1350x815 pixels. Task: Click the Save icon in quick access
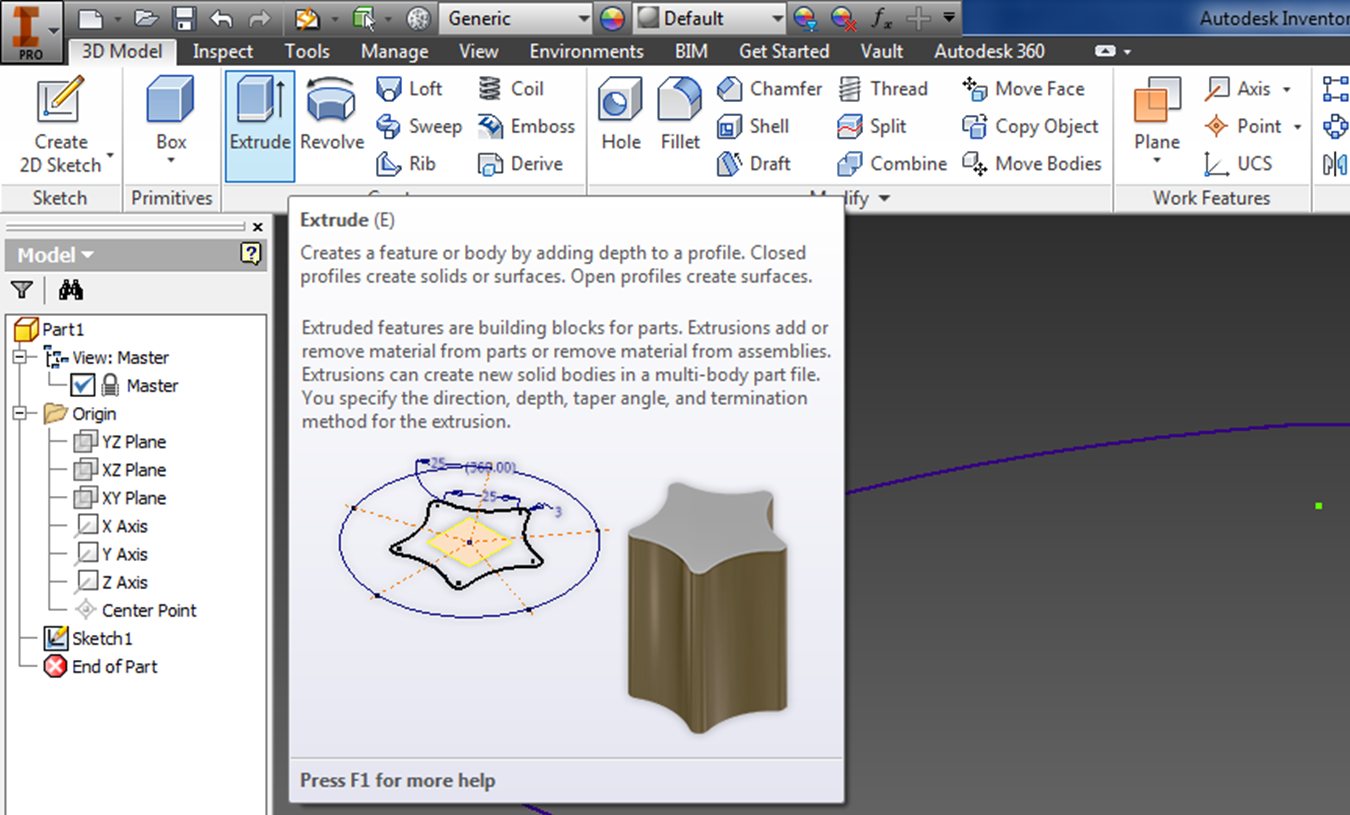pyautogui.click(x=183, y=18)
